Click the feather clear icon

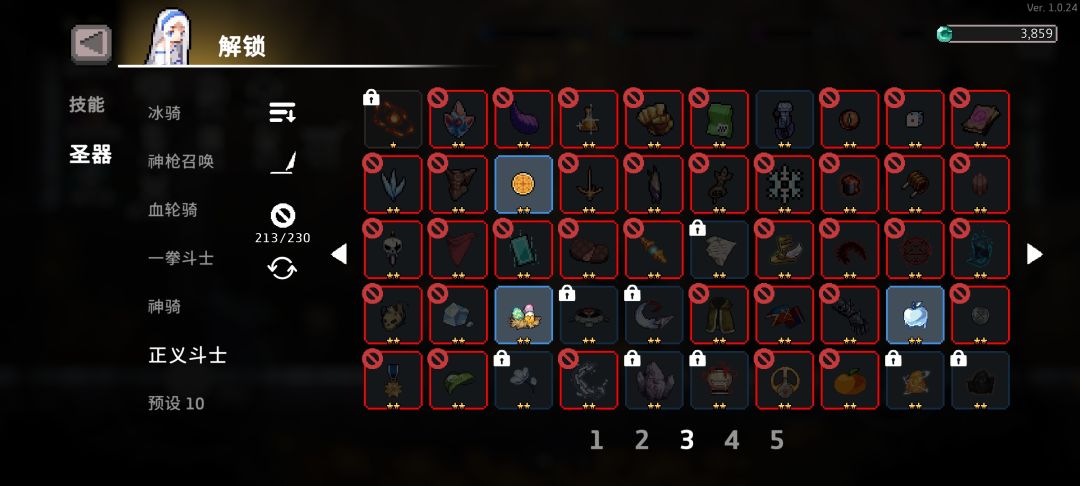[282, 163]
